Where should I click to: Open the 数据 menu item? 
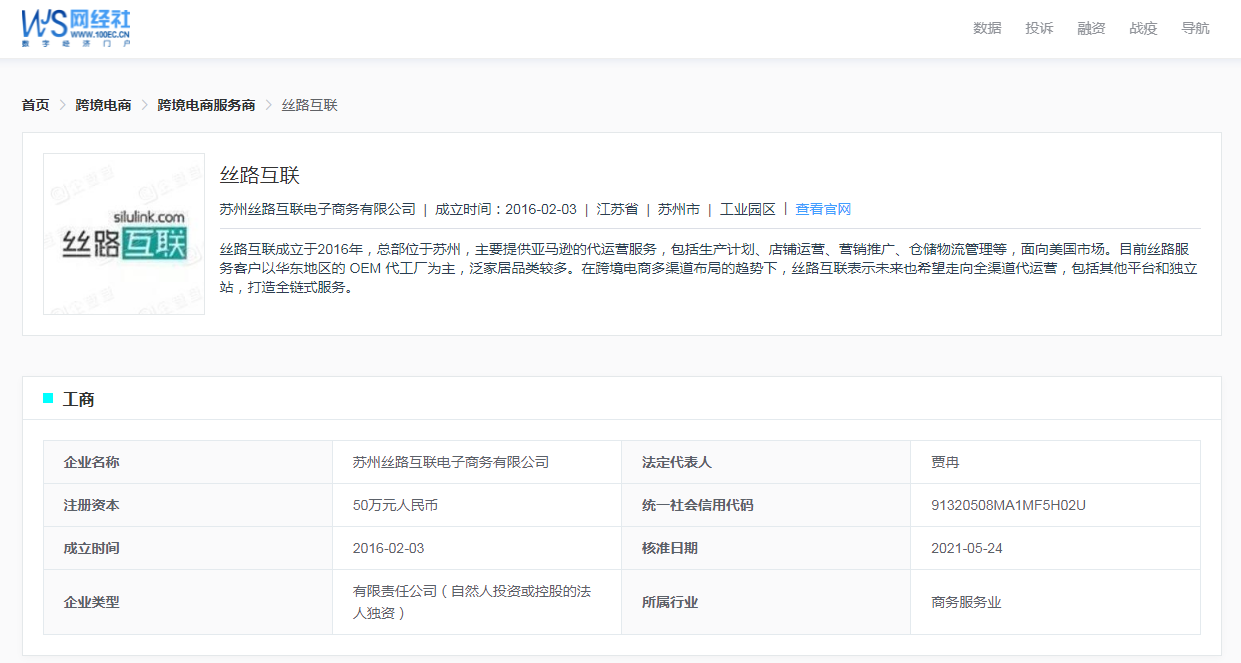click(x=987, y=28)
